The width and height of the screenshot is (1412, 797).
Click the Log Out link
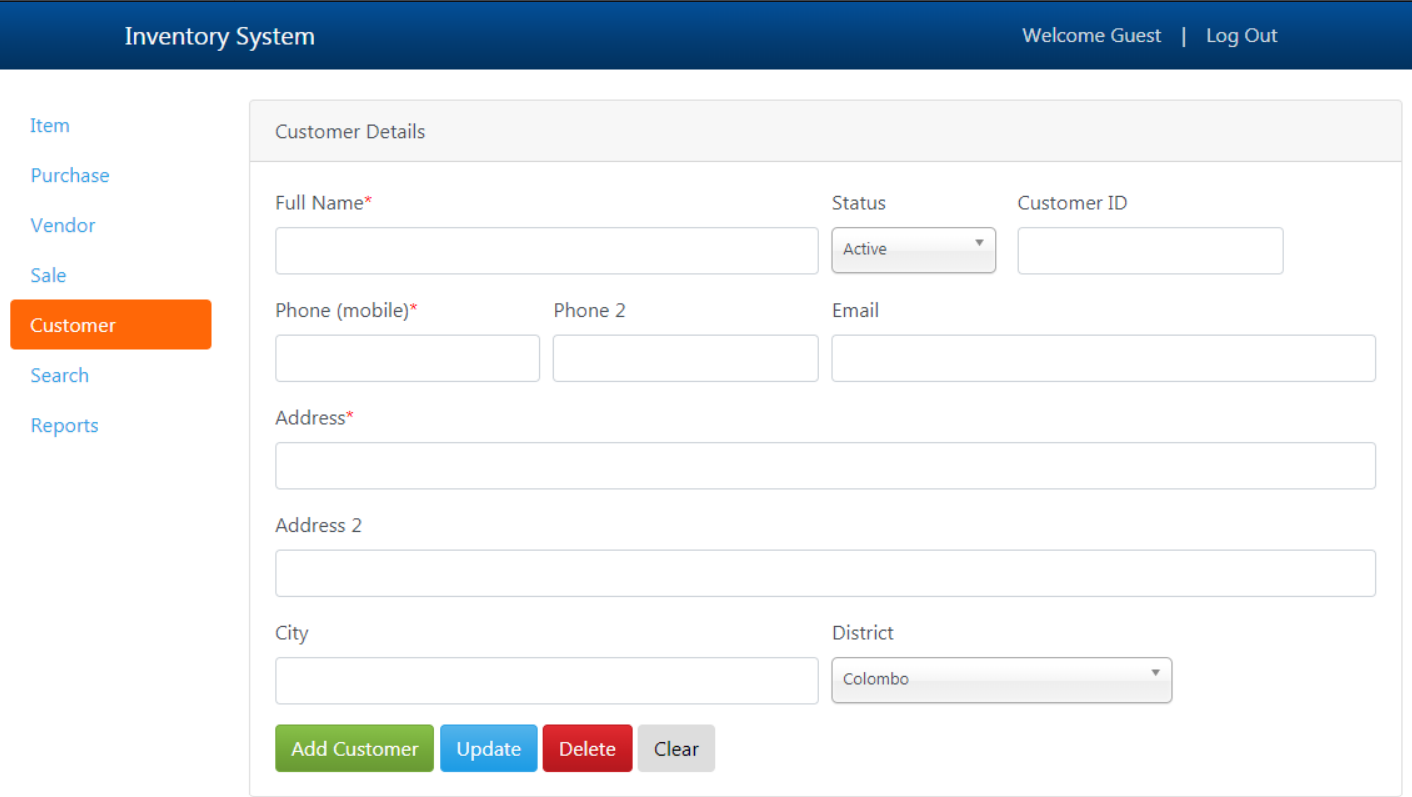[x=1241, y=36]
